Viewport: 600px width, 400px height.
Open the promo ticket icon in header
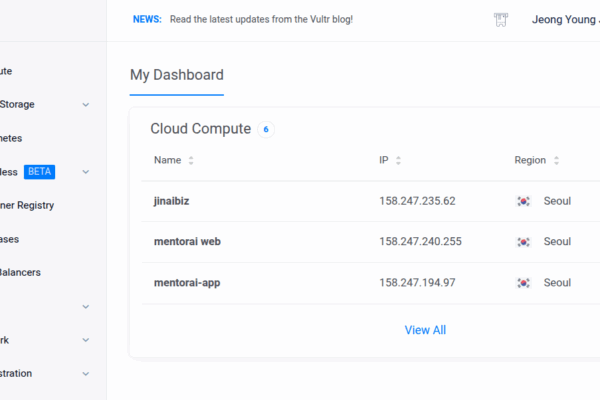pos(501,20)
